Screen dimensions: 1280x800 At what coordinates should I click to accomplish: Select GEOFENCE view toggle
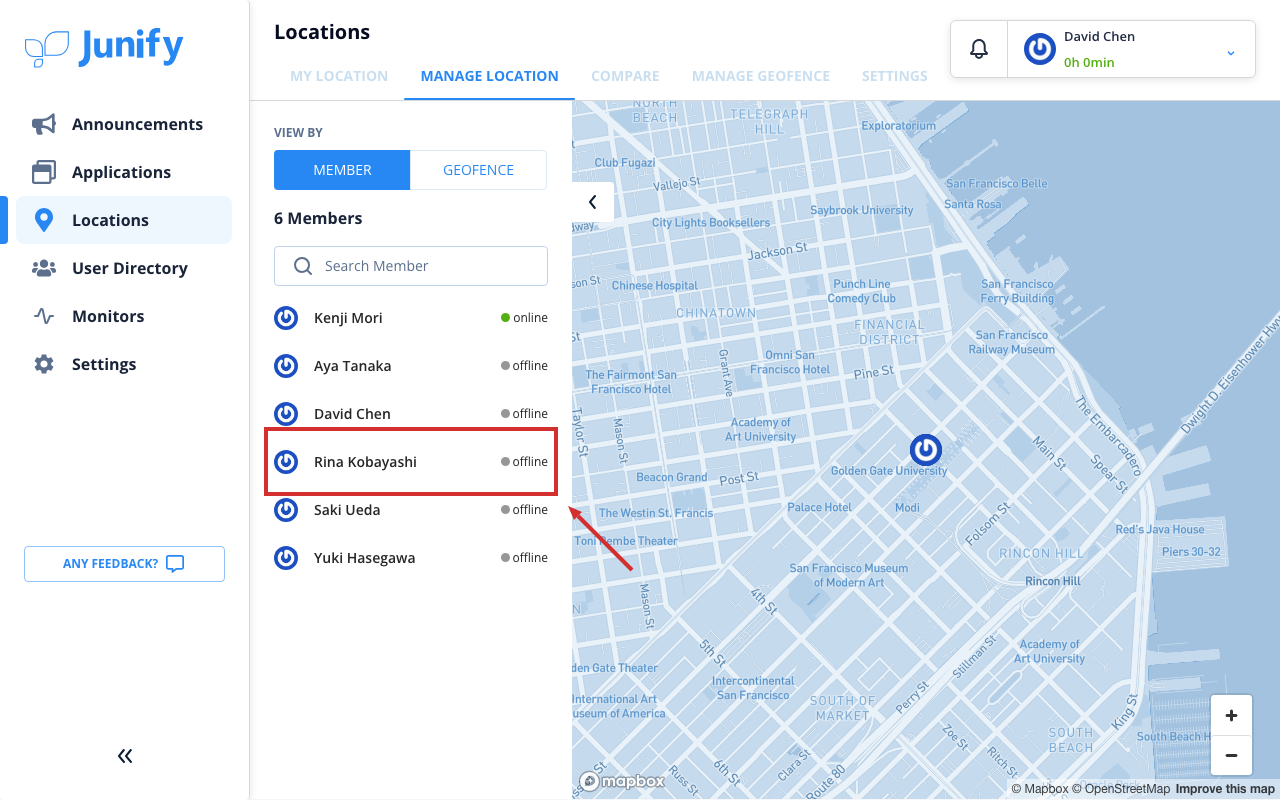point(478,170)
